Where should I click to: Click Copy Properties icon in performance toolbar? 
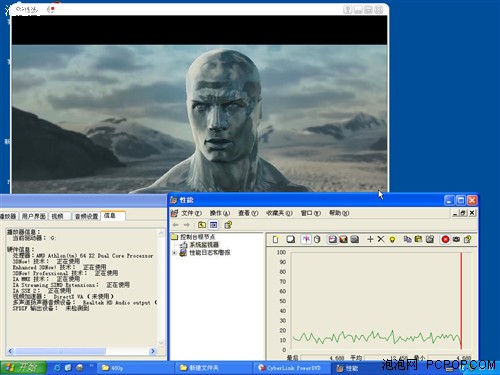pos(407,239)
